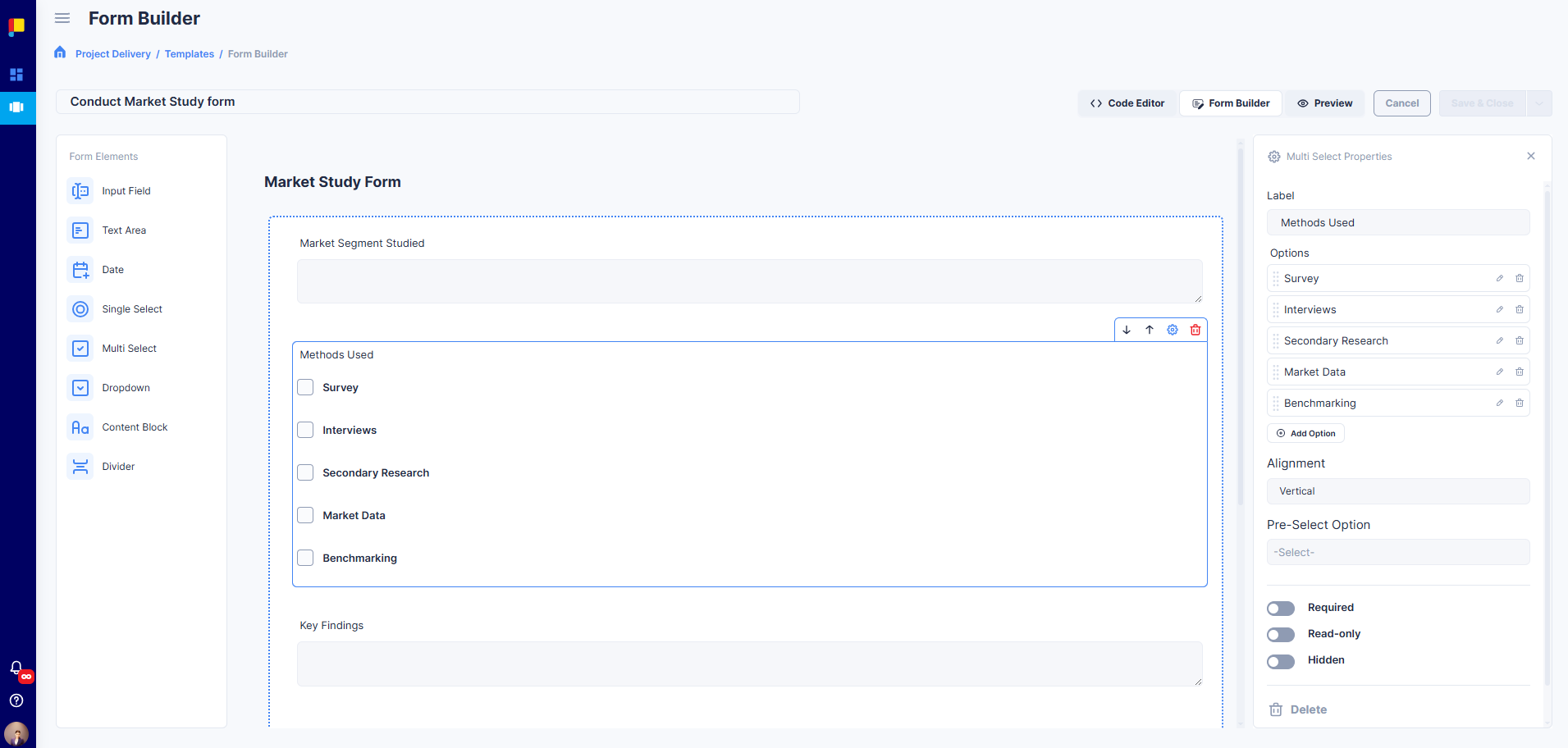
Task: Click the hamburger menu icon
Action: pyautogui.click(x=62, y=18)
